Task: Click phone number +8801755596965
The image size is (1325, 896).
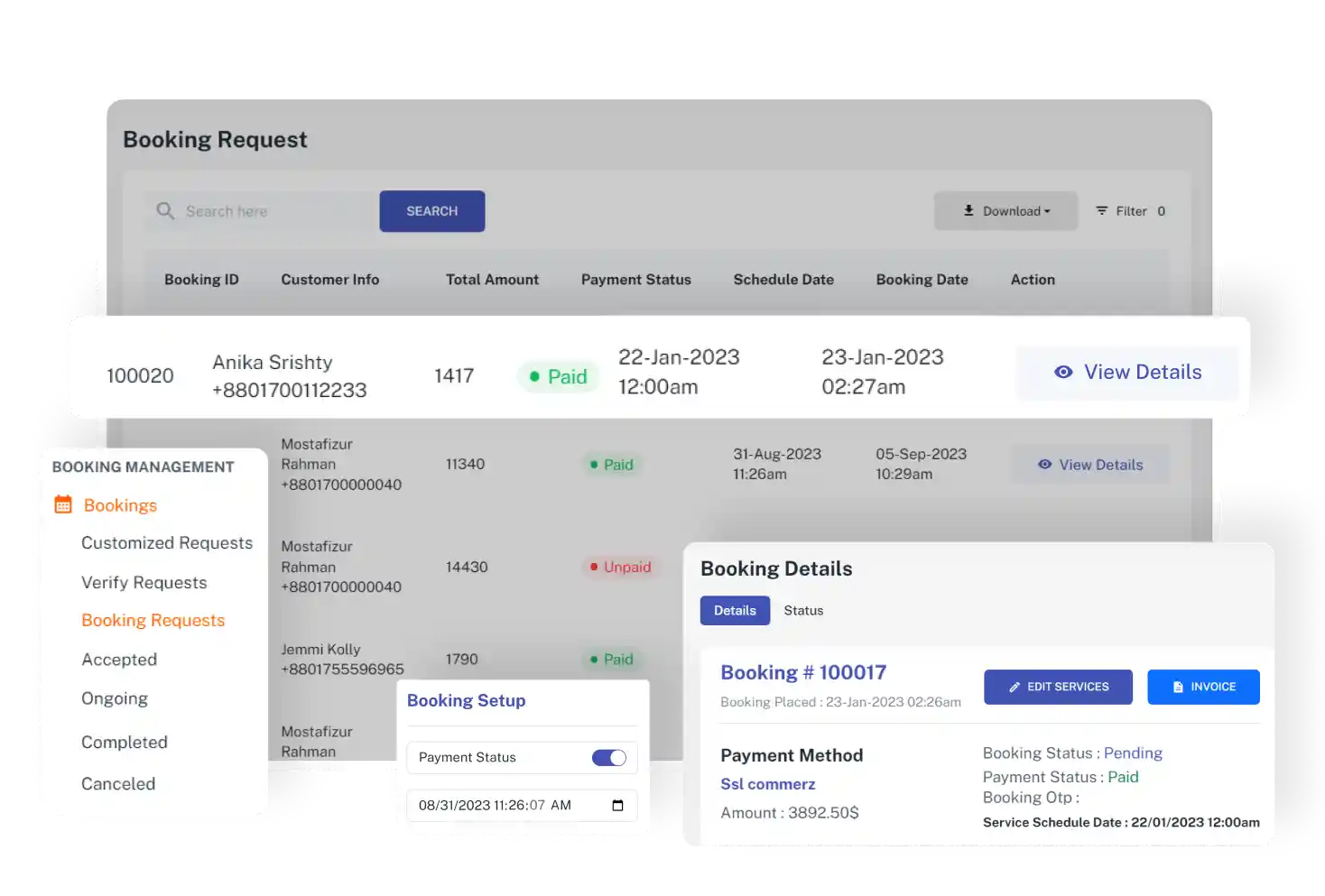Action: [x=342, y=670]
